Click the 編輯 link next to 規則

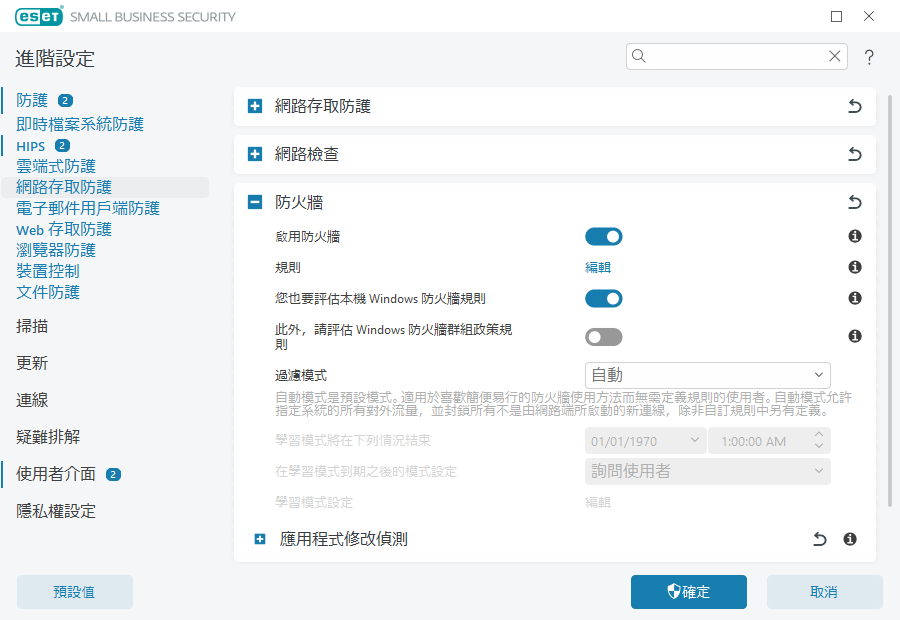[x=598, y=267]
